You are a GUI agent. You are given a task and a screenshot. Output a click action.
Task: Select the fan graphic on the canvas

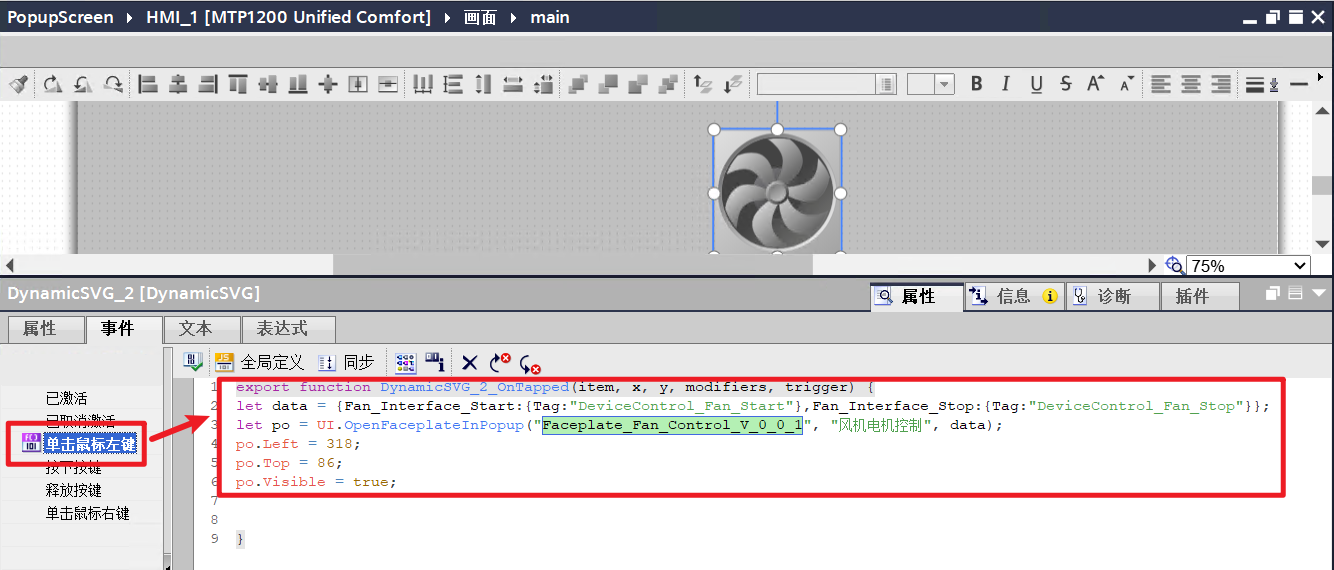(x=777, y=192)
